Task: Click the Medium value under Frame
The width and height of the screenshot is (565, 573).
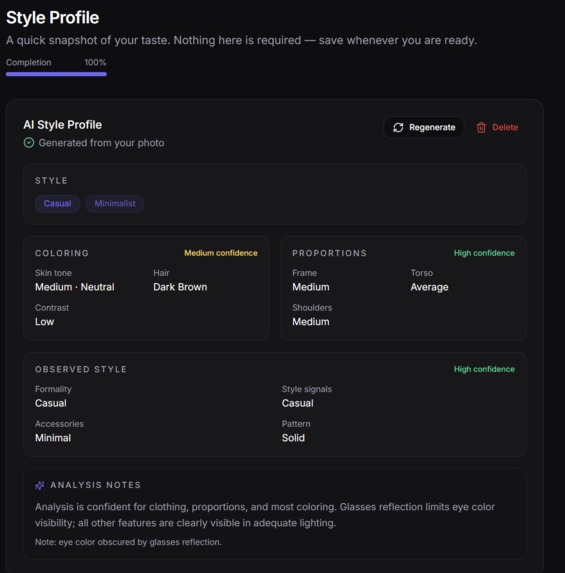Action: pos(311,287)
